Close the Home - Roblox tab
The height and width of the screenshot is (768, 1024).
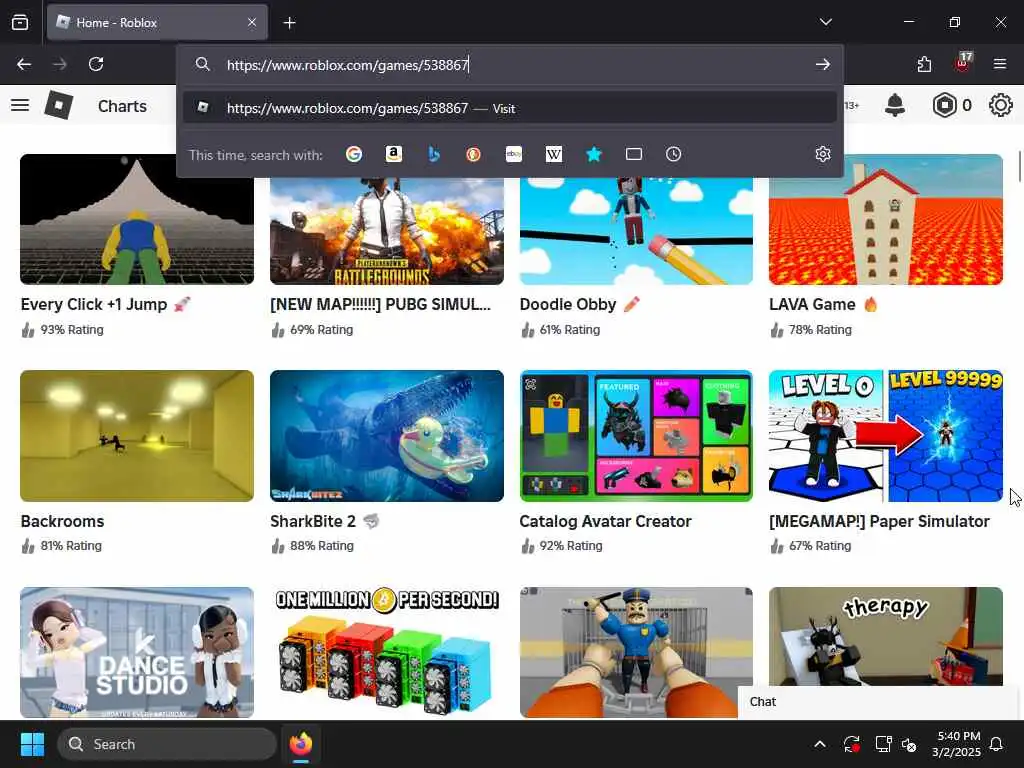point(252,22)
